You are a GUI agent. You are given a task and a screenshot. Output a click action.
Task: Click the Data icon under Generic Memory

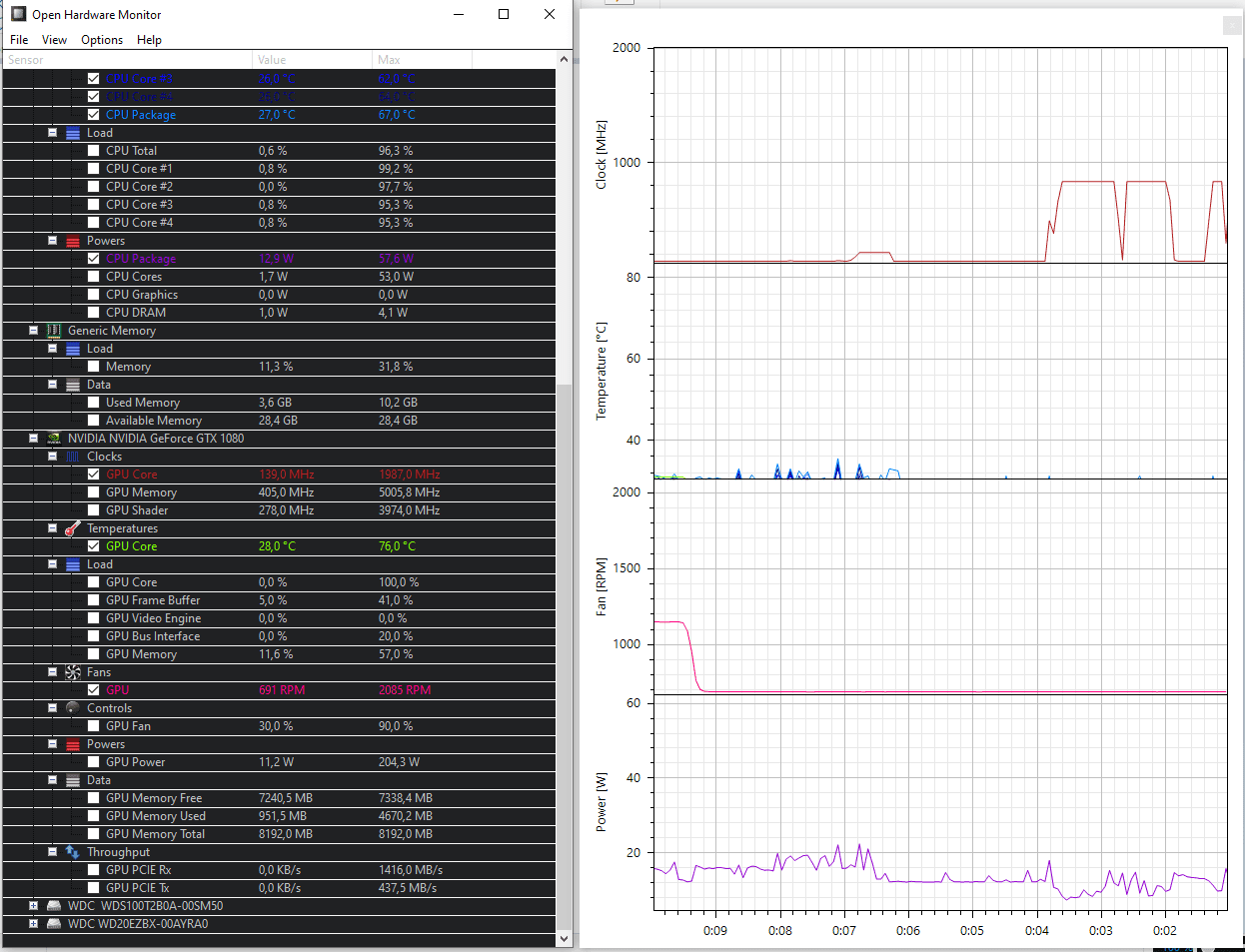coord(73,385)
